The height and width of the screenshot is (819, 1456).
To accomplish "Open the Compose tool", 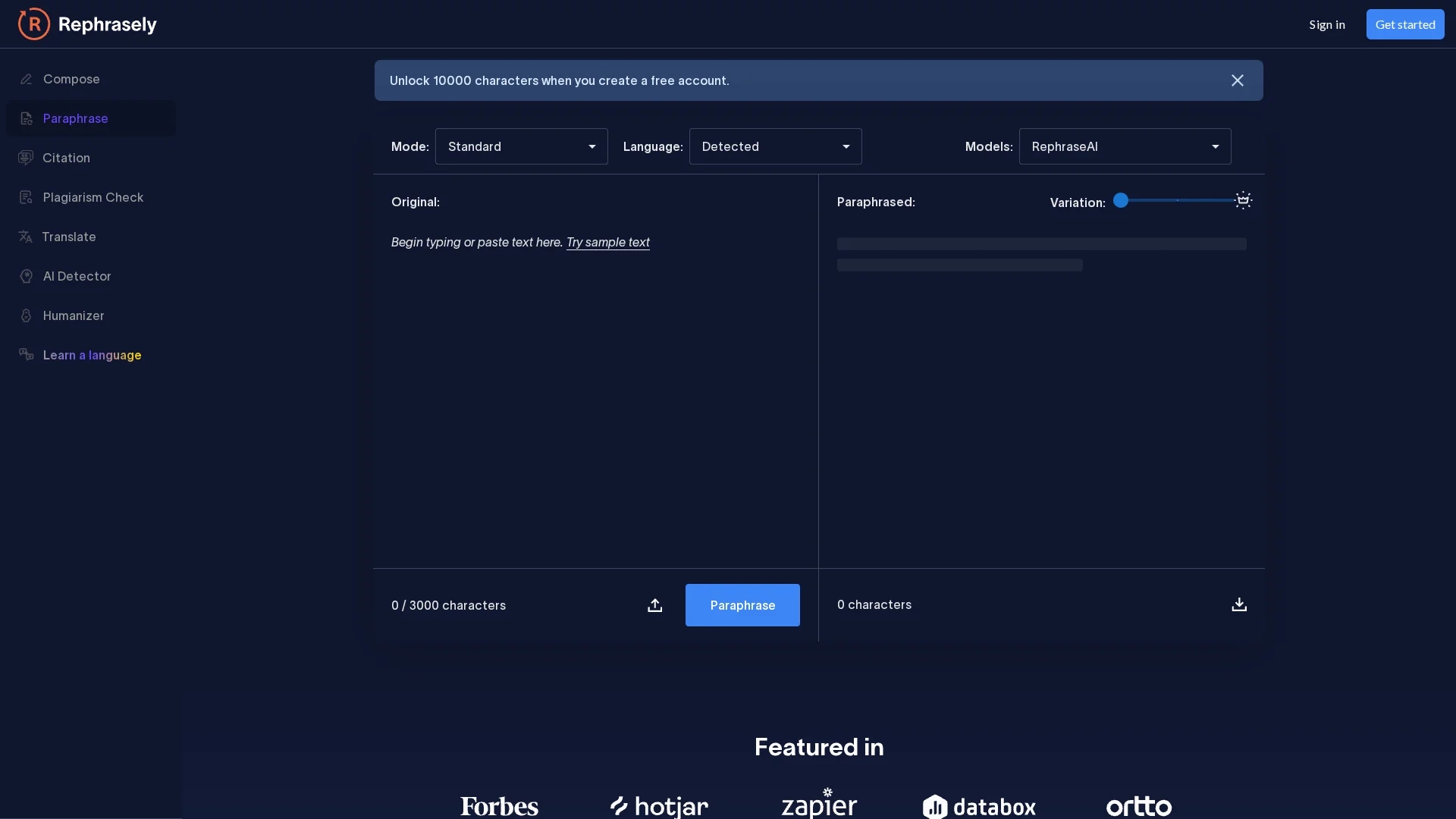I will [x=91, y=79].
